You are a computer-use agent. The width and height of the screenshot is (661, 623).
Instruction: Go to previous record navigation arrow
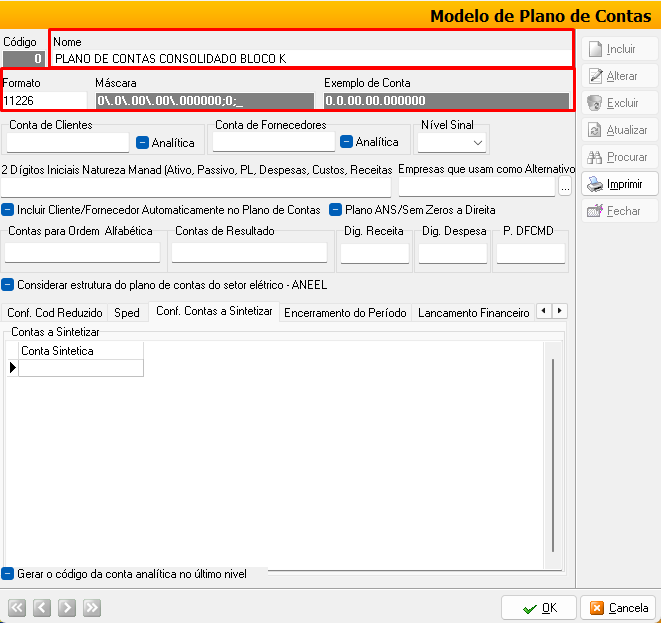pos(42,607)
